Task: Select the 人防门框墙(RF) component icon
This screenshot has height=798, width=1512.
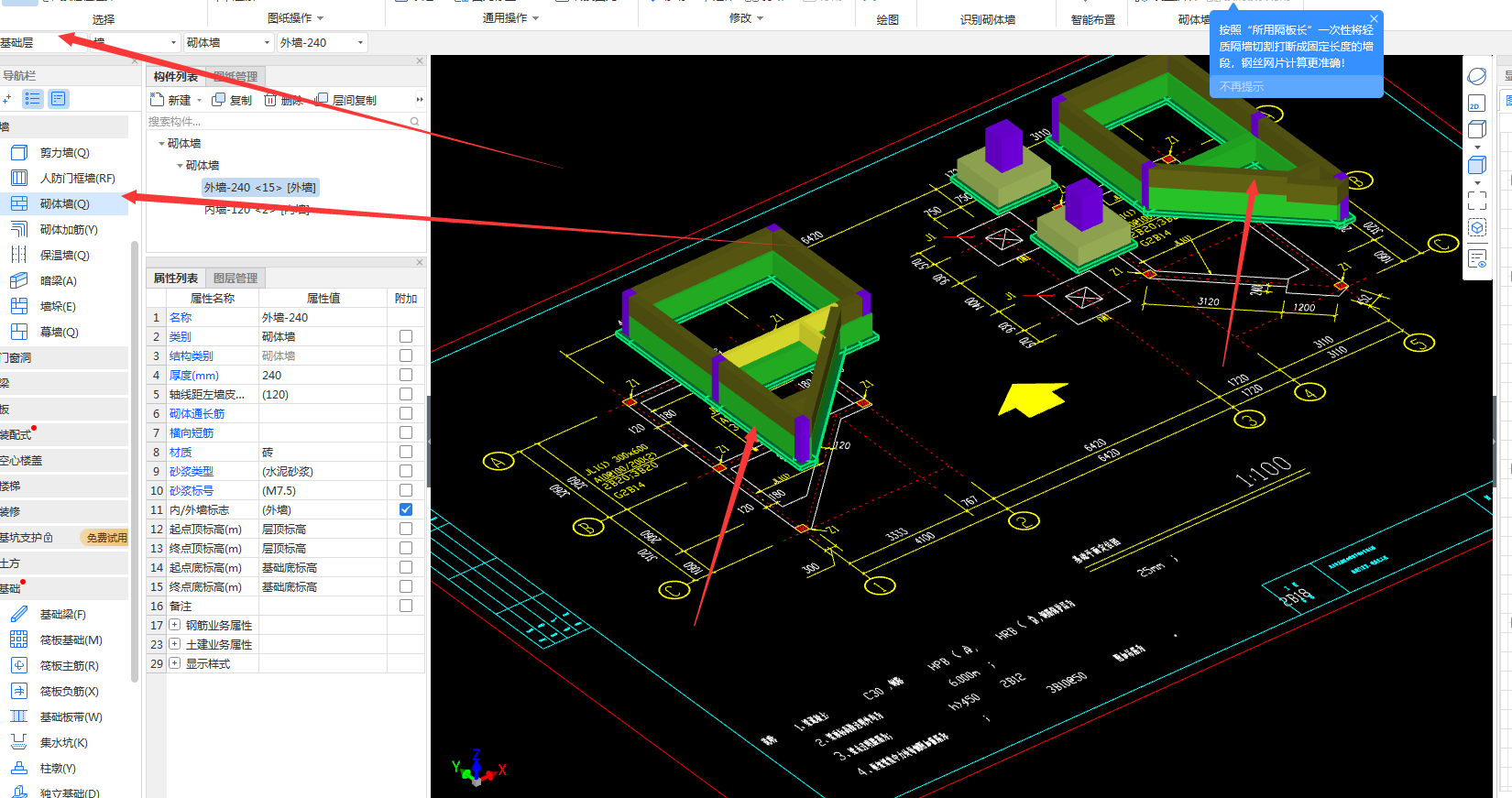Action: 19,179
